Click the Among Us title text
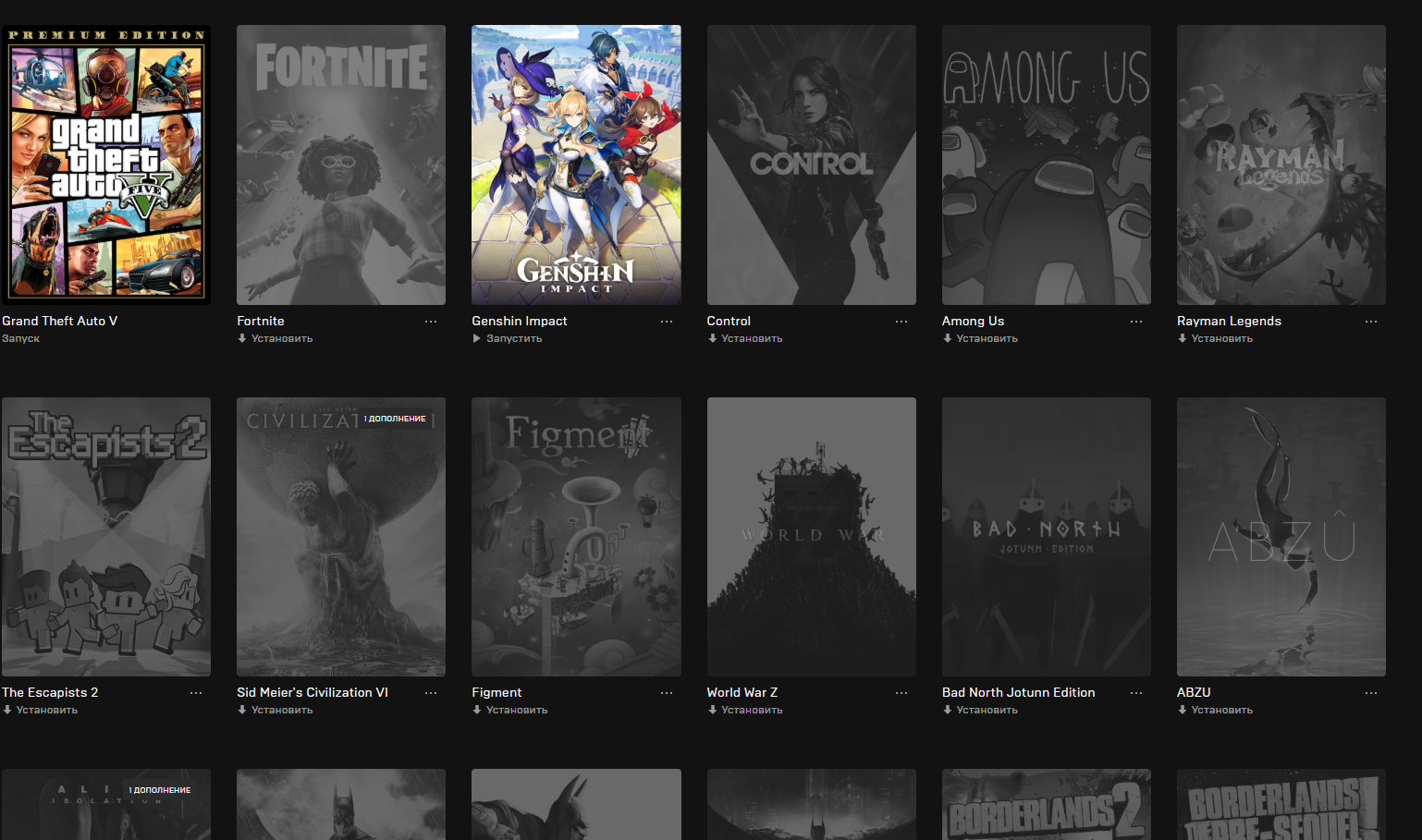 (973, 321)
